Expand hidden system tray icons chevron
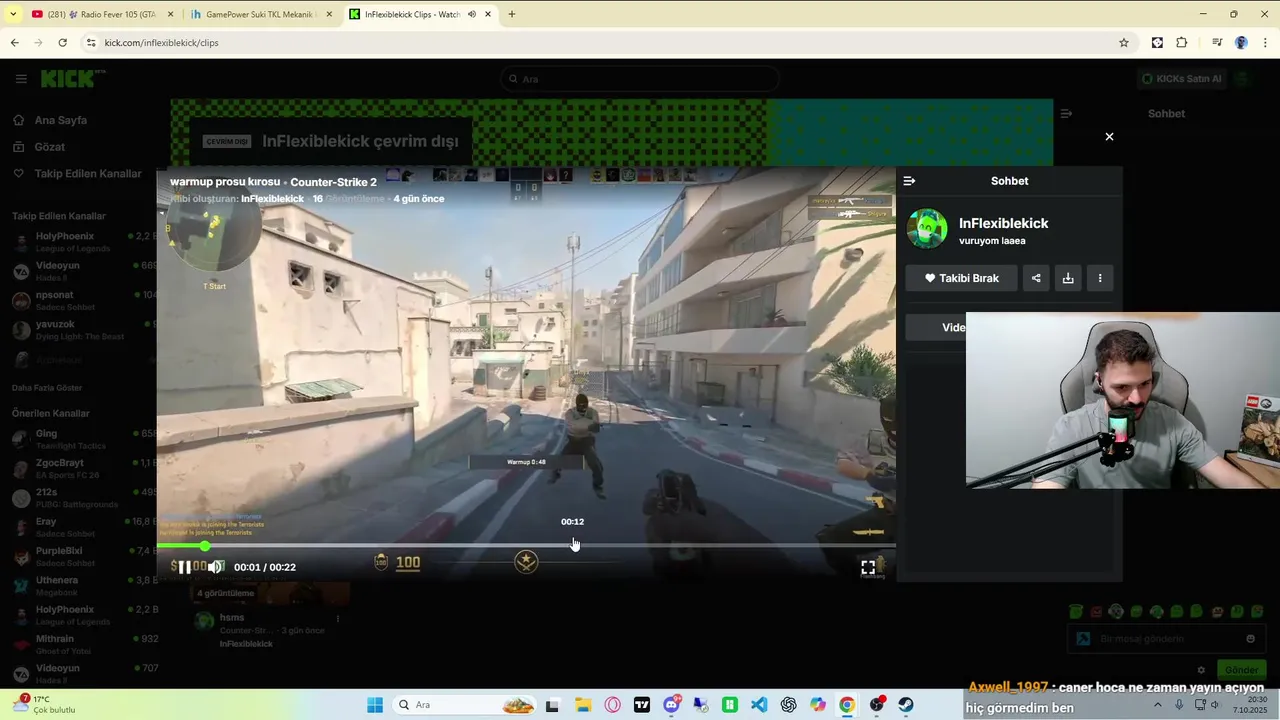Viewport: 1280px width, 720px height. pos(1158,705)
